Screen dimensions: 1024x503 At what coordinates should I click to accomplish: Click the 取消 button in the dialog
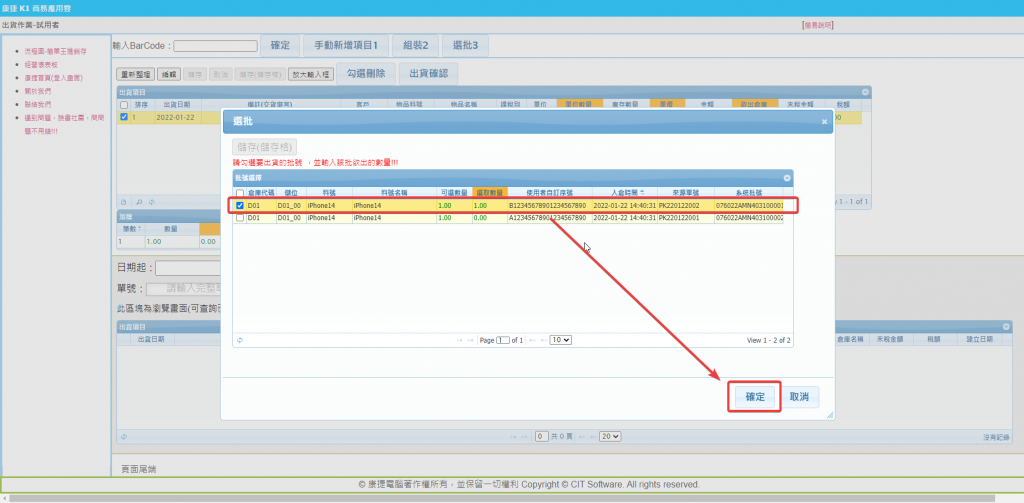click(799, 397)
